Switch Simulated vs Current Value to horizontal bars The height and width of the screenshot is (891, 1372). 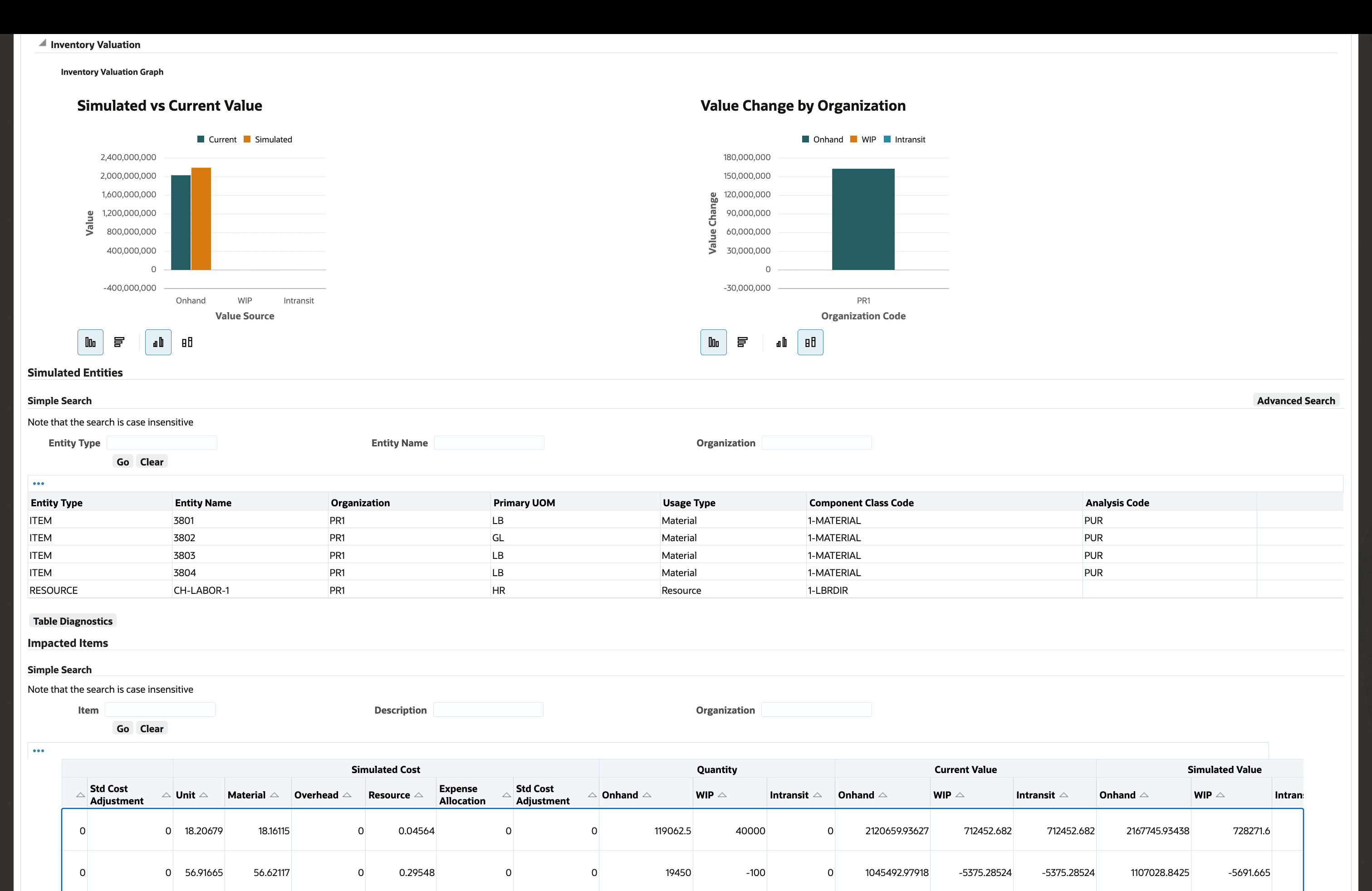pyautogui.click(x=119, y=342)
